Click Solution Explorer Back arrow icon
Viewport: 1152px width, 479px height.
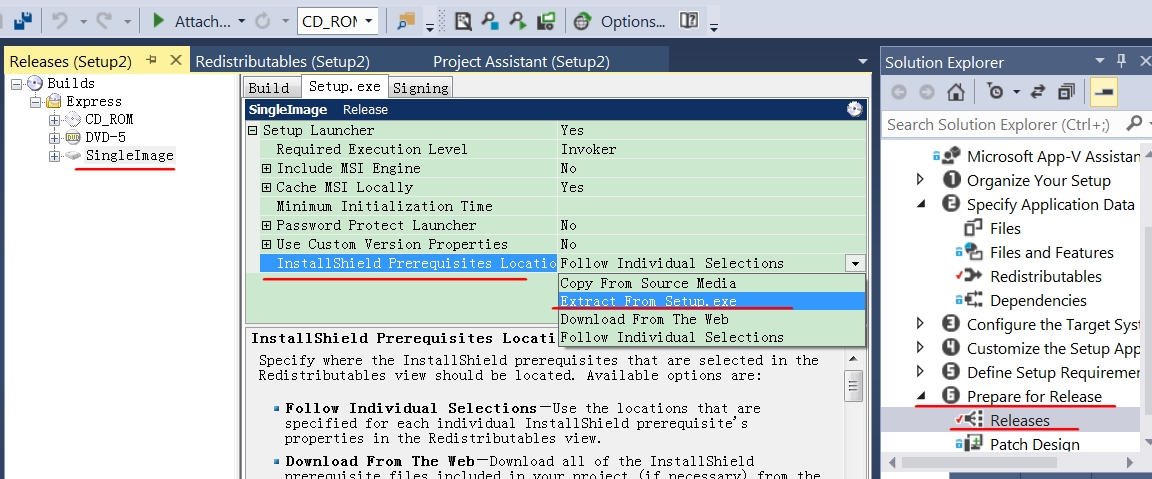coord(899,92)
